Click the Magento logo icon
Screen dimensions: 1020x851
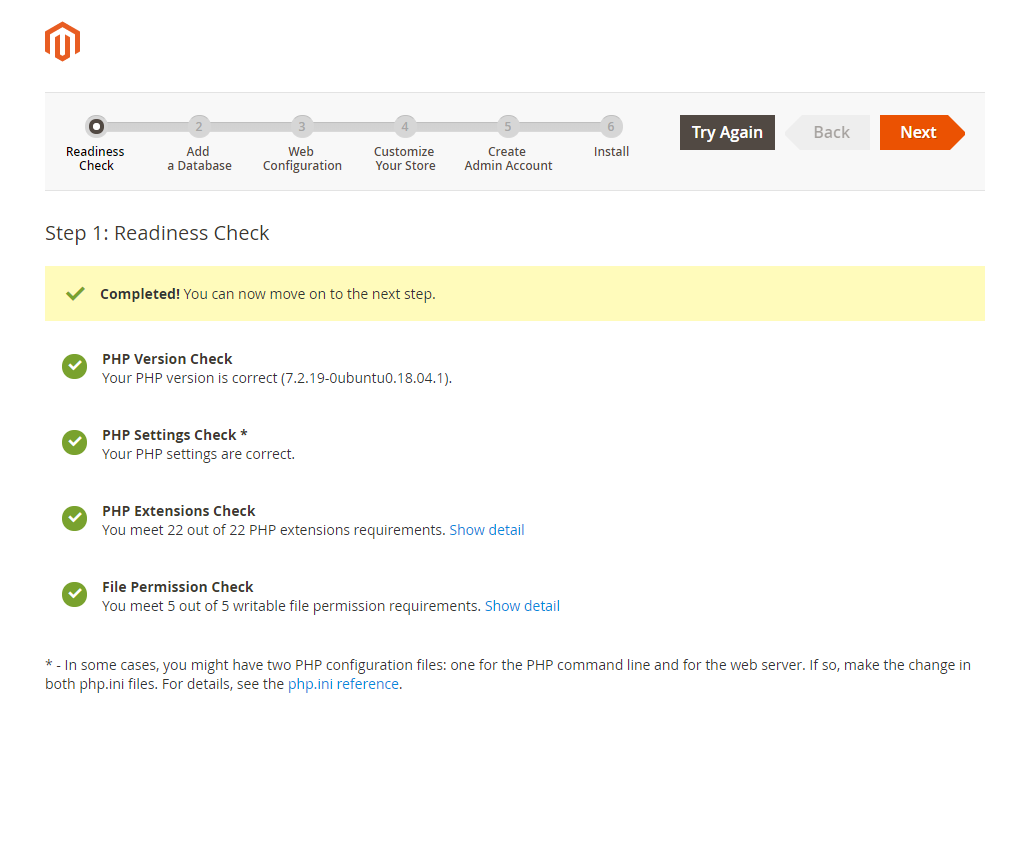62,41
